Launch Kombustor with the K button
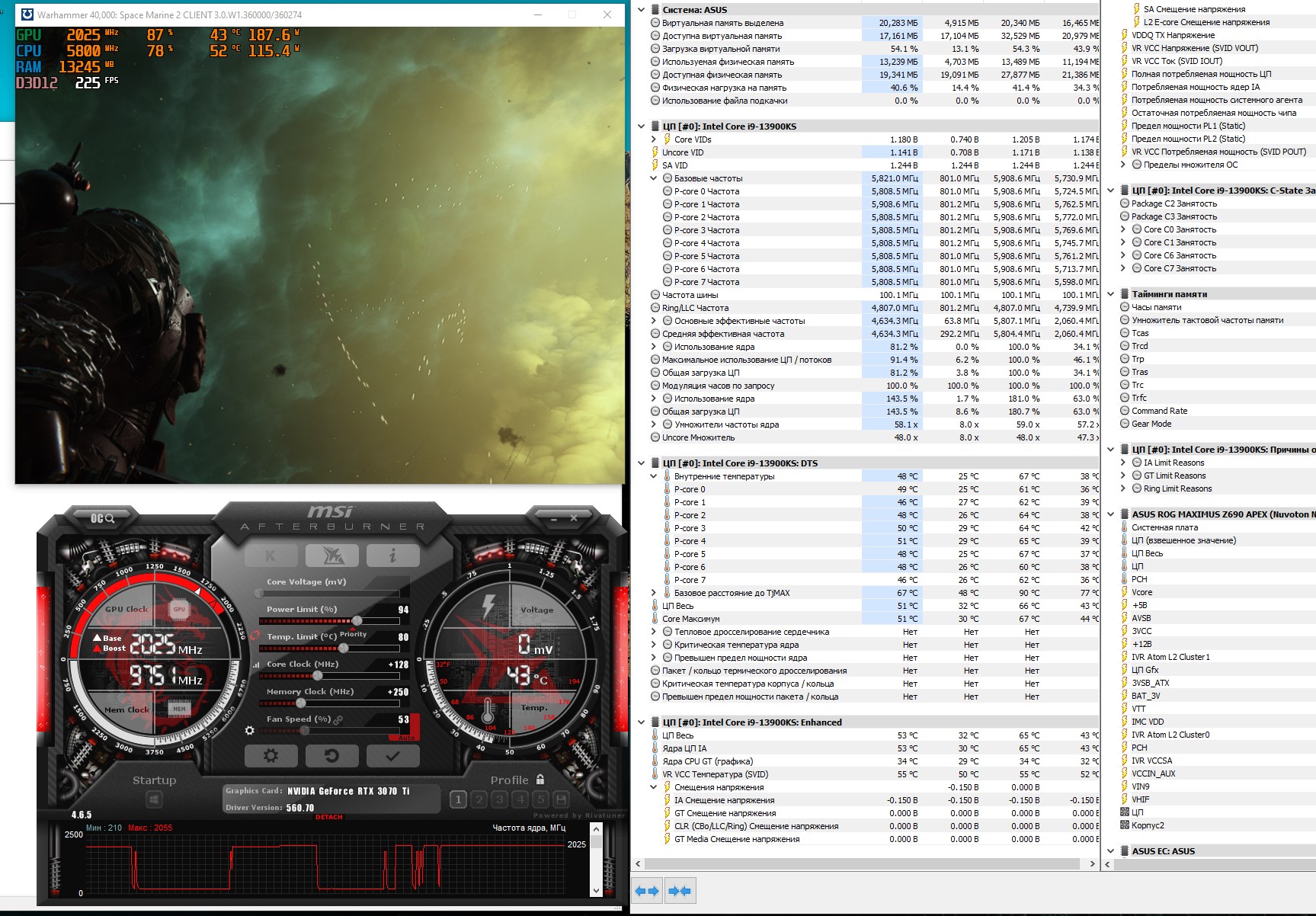 pos(271,556)
